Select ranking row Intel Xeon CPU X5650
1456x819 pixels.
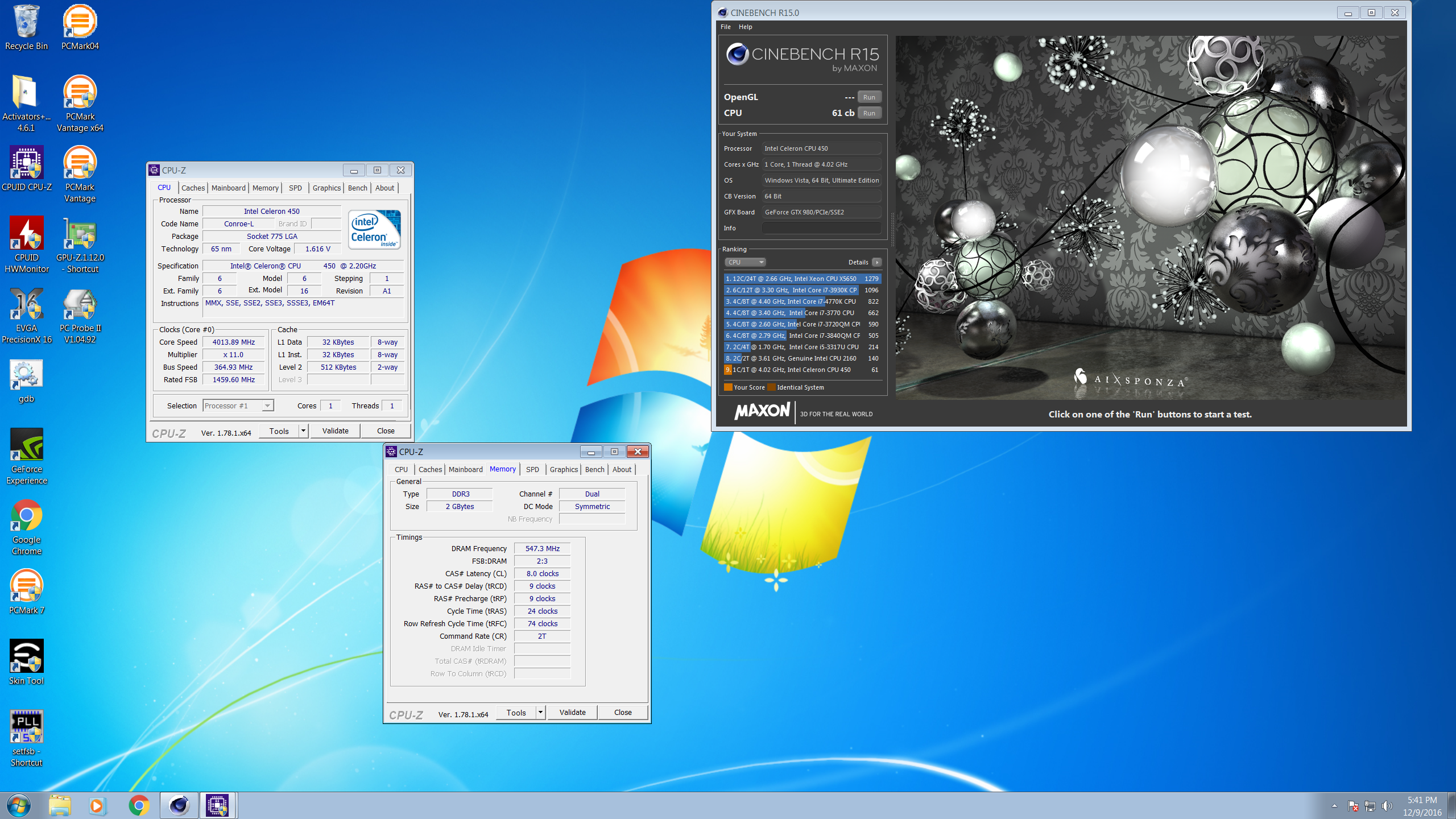[x=802, y=279]
